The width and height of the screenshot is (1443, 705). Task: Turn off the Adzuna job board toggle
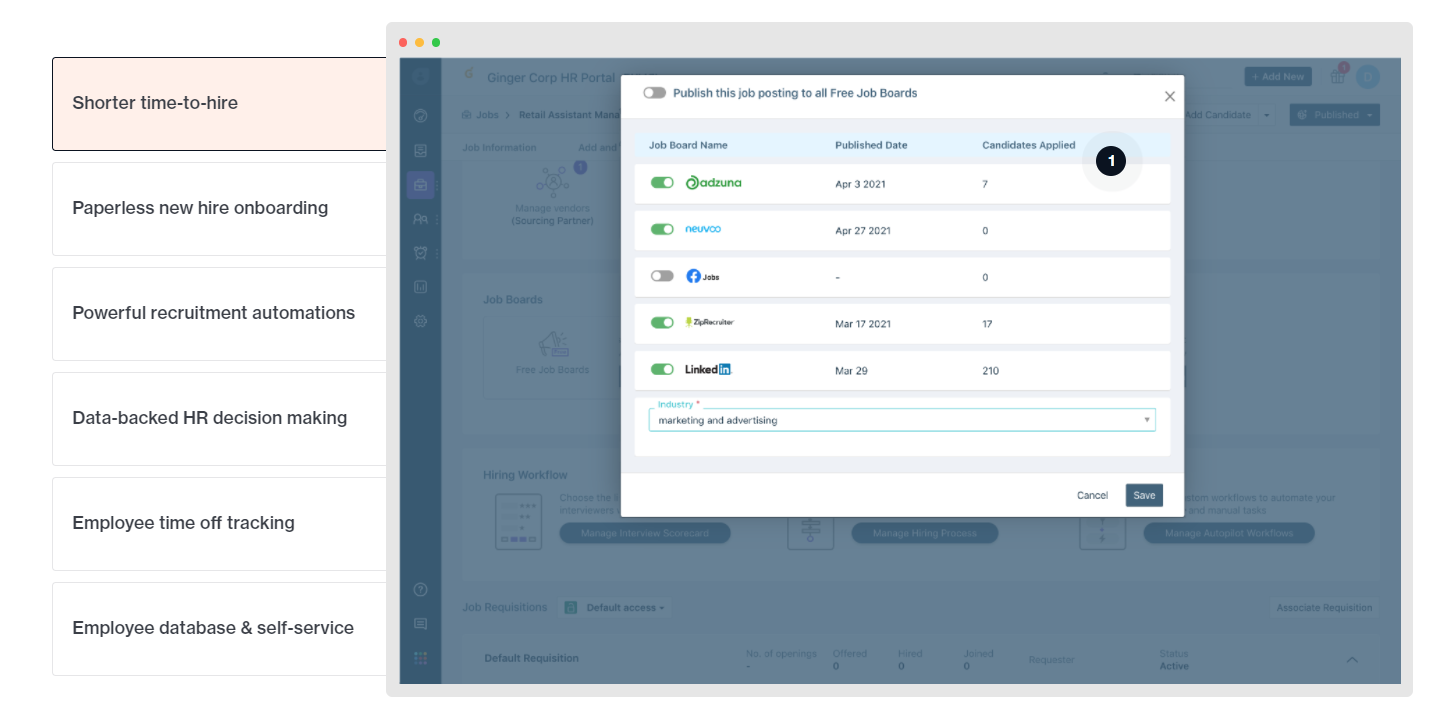click(662, 183)
